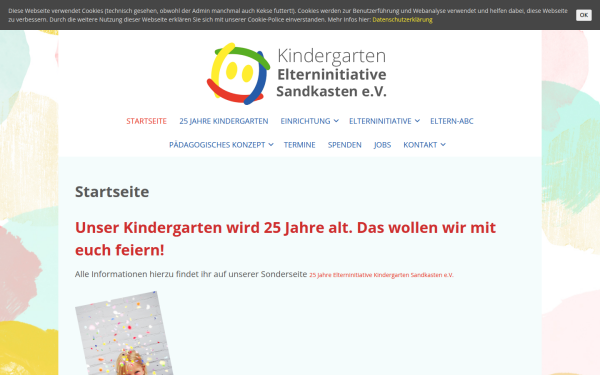Click the Startseite page heading
600x375 pixels.
point(112,192)
